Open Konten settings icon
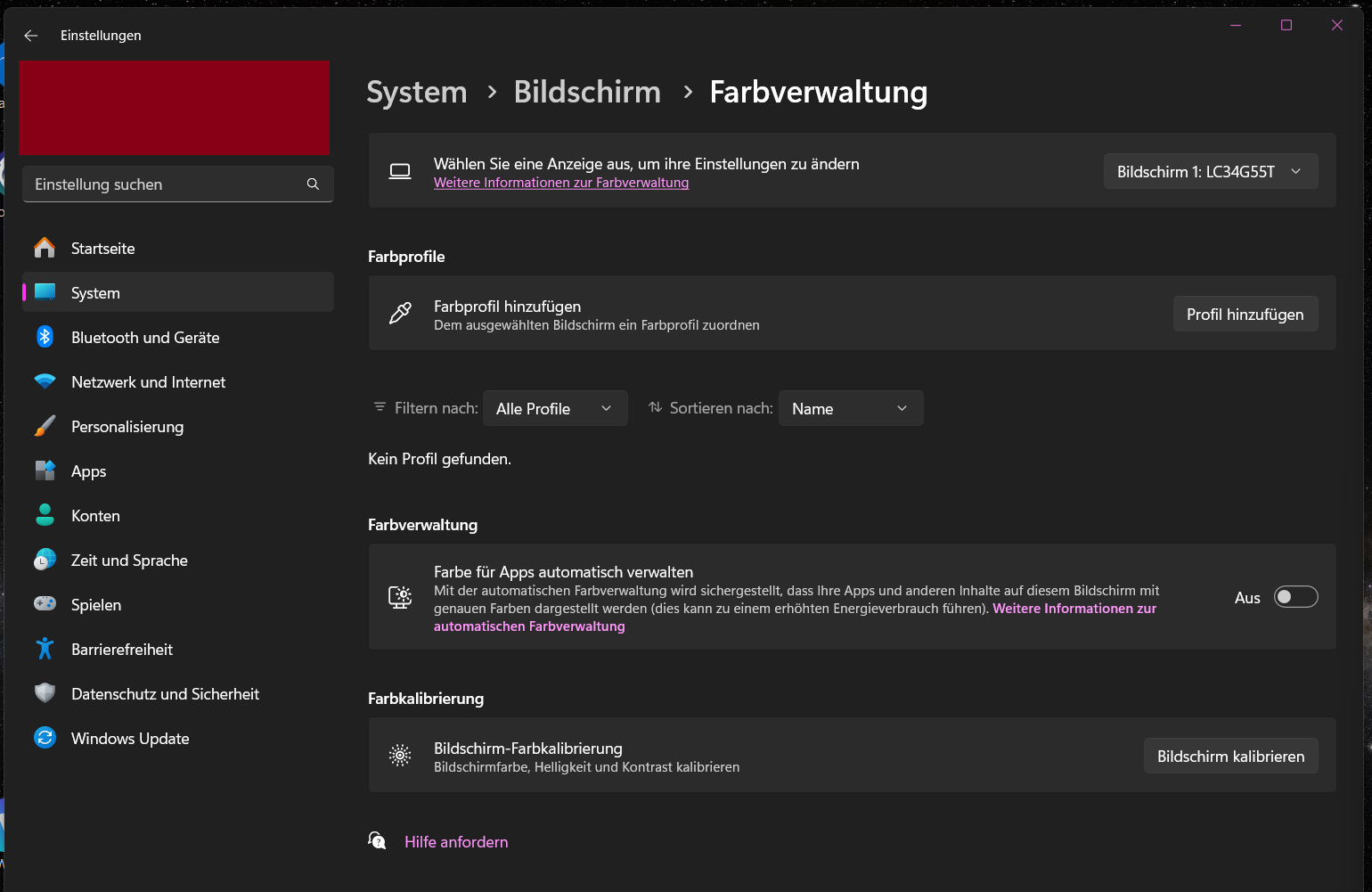 point(45,515)
